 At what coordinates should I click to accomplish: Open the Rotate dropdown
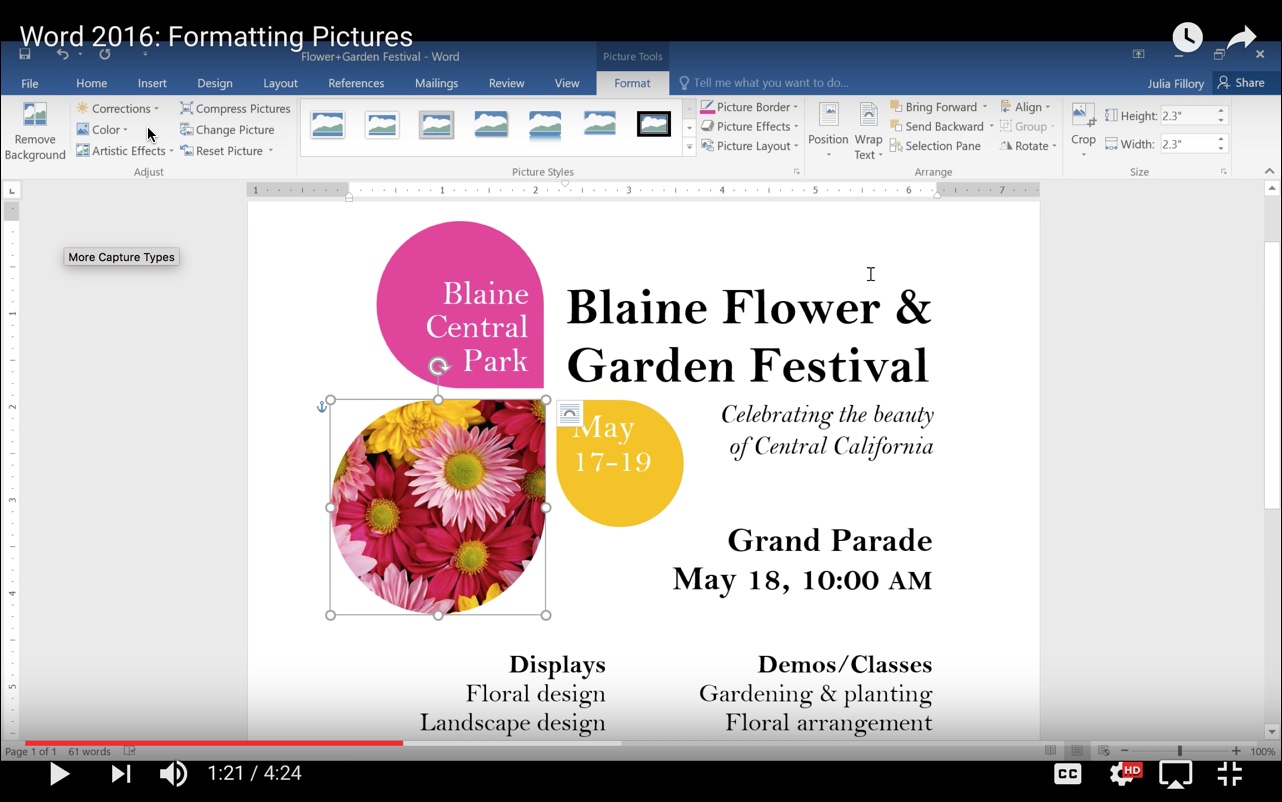click(1028, 145)
